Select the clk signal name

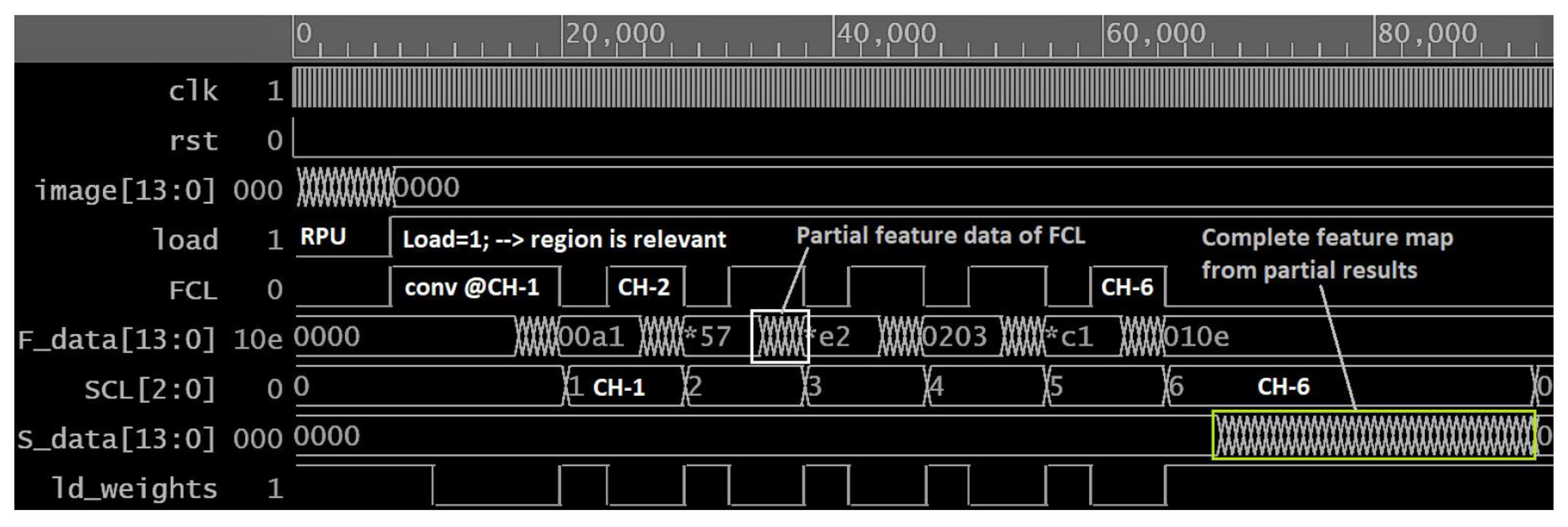click(193, 91)
